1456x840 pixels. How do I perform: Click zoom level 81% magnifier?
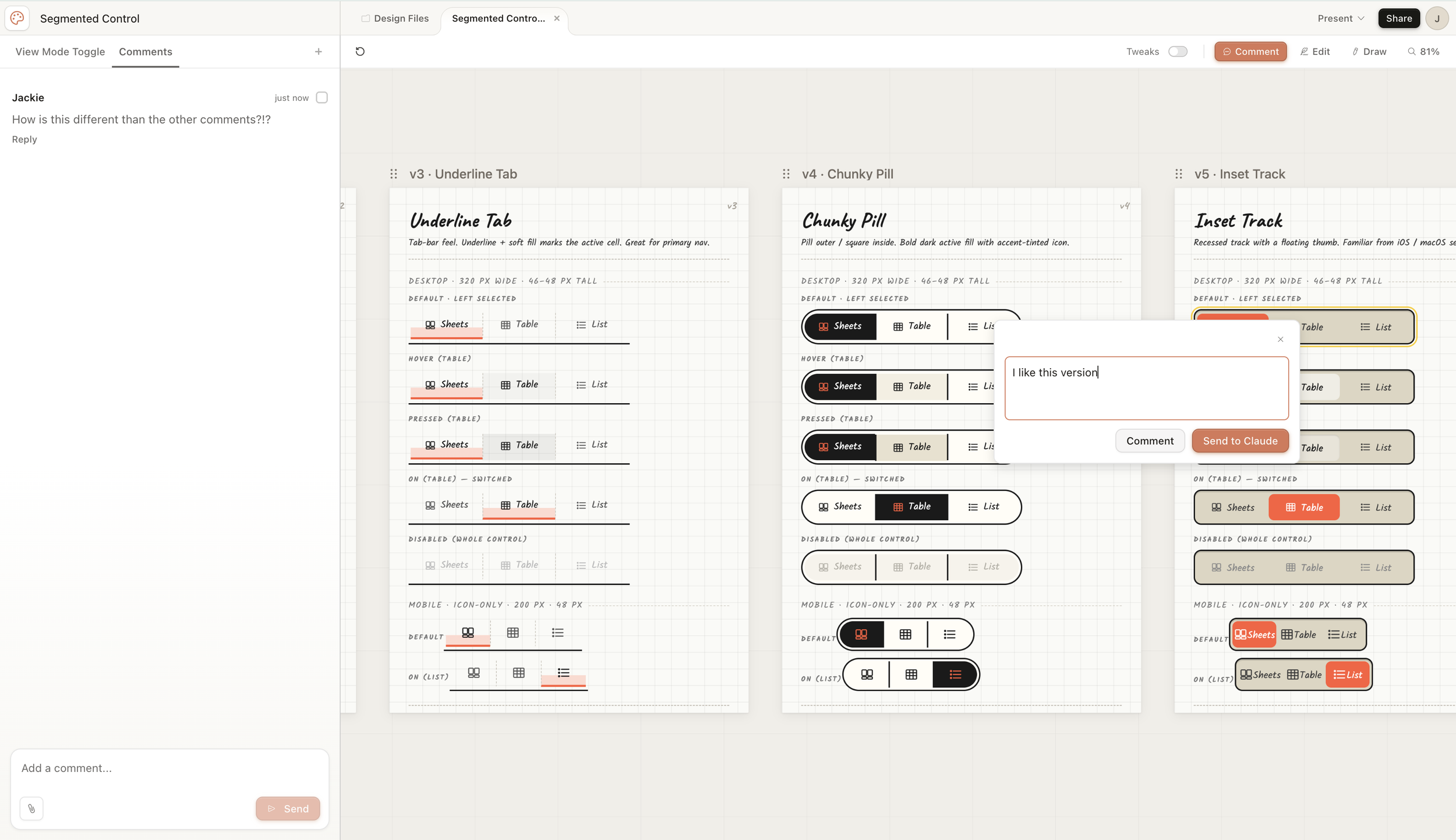(1423, 51)
